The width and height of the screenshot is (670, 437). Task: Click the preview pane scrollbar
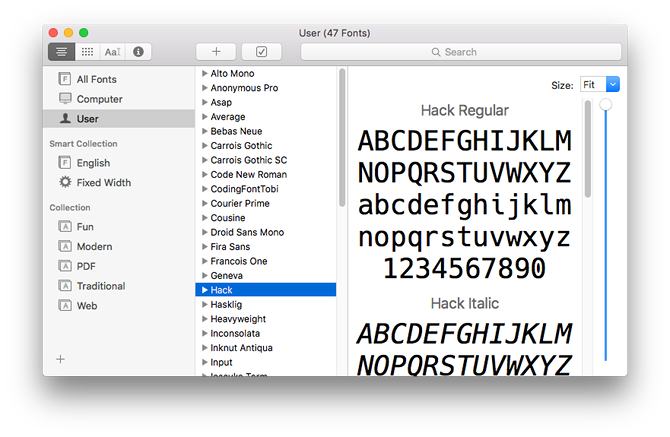tap(588, 148)
